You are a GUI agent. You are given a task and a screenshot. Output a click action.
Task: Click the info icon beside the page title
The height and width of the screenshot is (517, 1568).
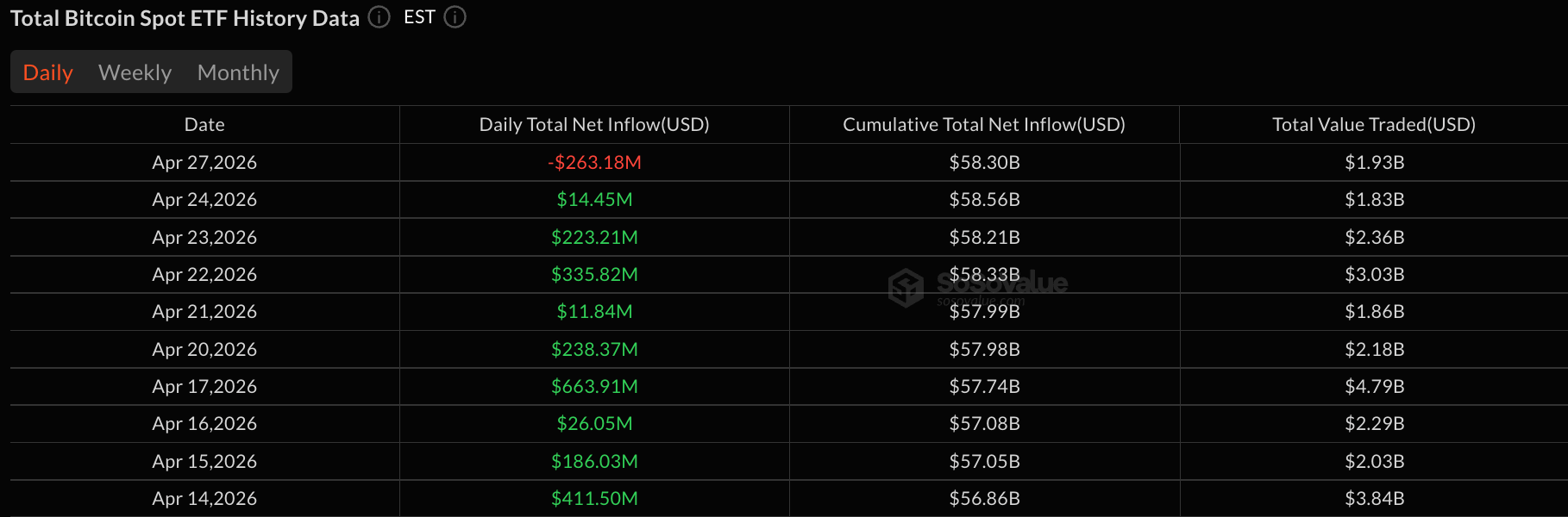(x=378, y=17)
